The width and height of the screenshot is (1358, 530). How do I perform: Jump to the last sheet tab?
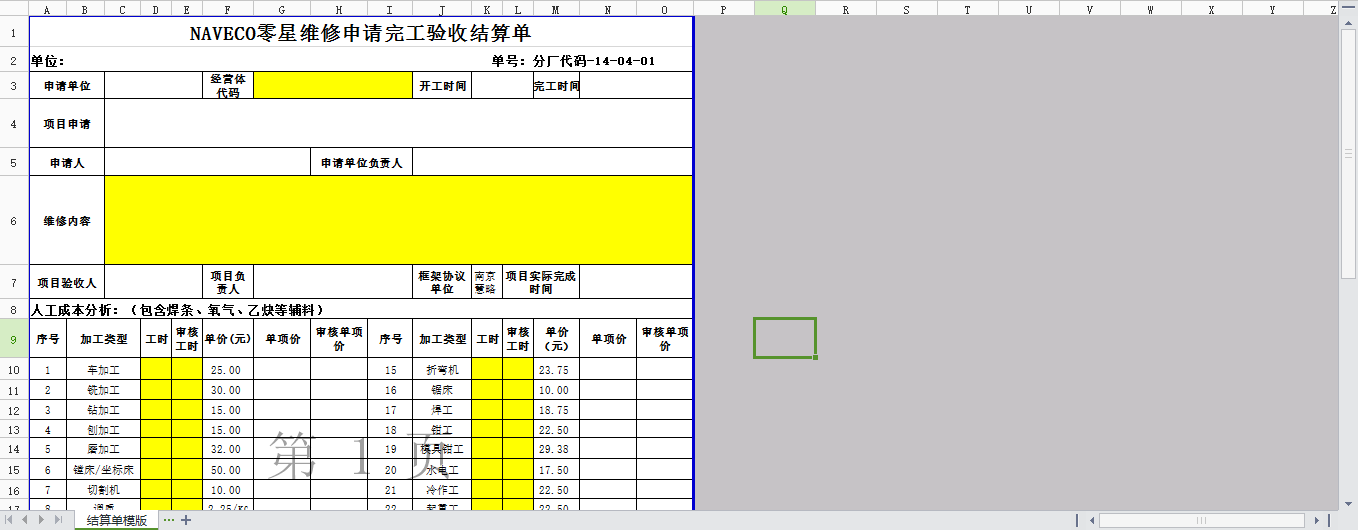pyautogui.click(x=56, y=520)
